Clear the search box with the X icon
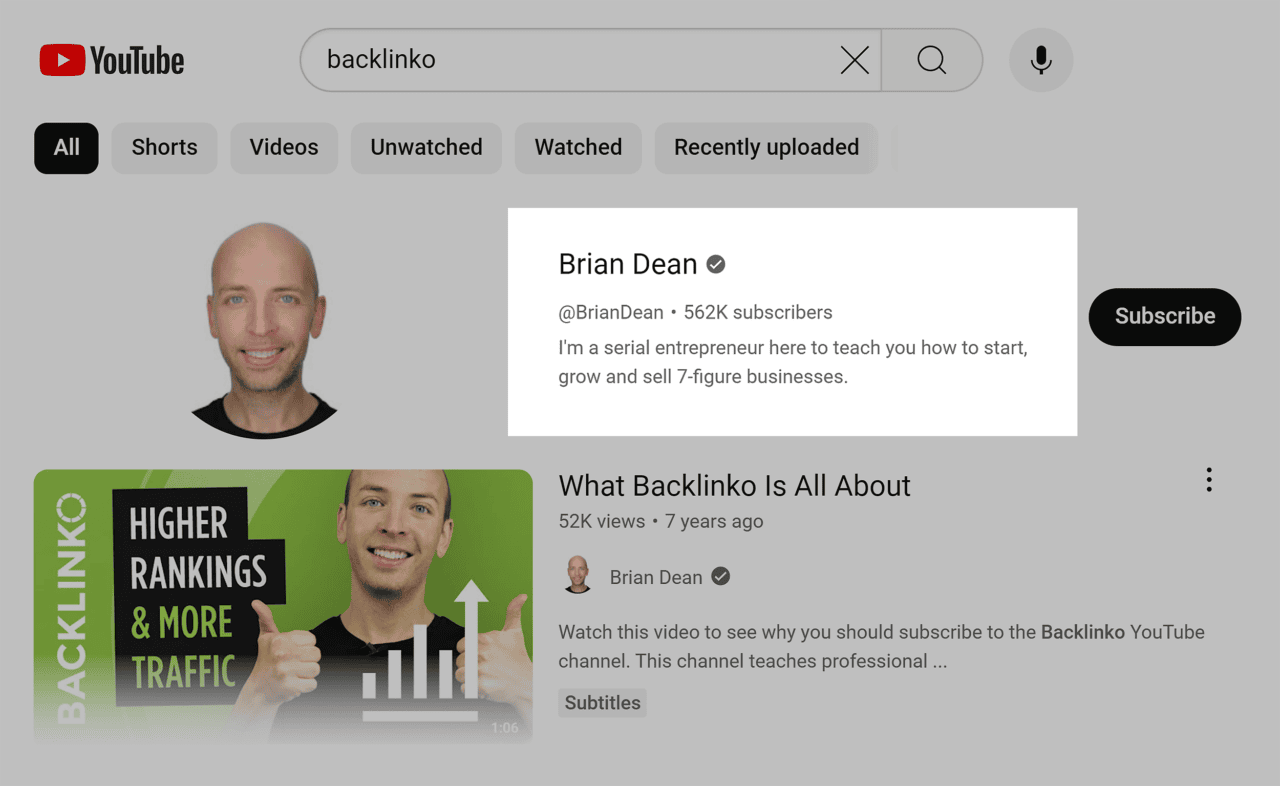This screenshot has height=786, width=1280. click(x=855, y=60)
